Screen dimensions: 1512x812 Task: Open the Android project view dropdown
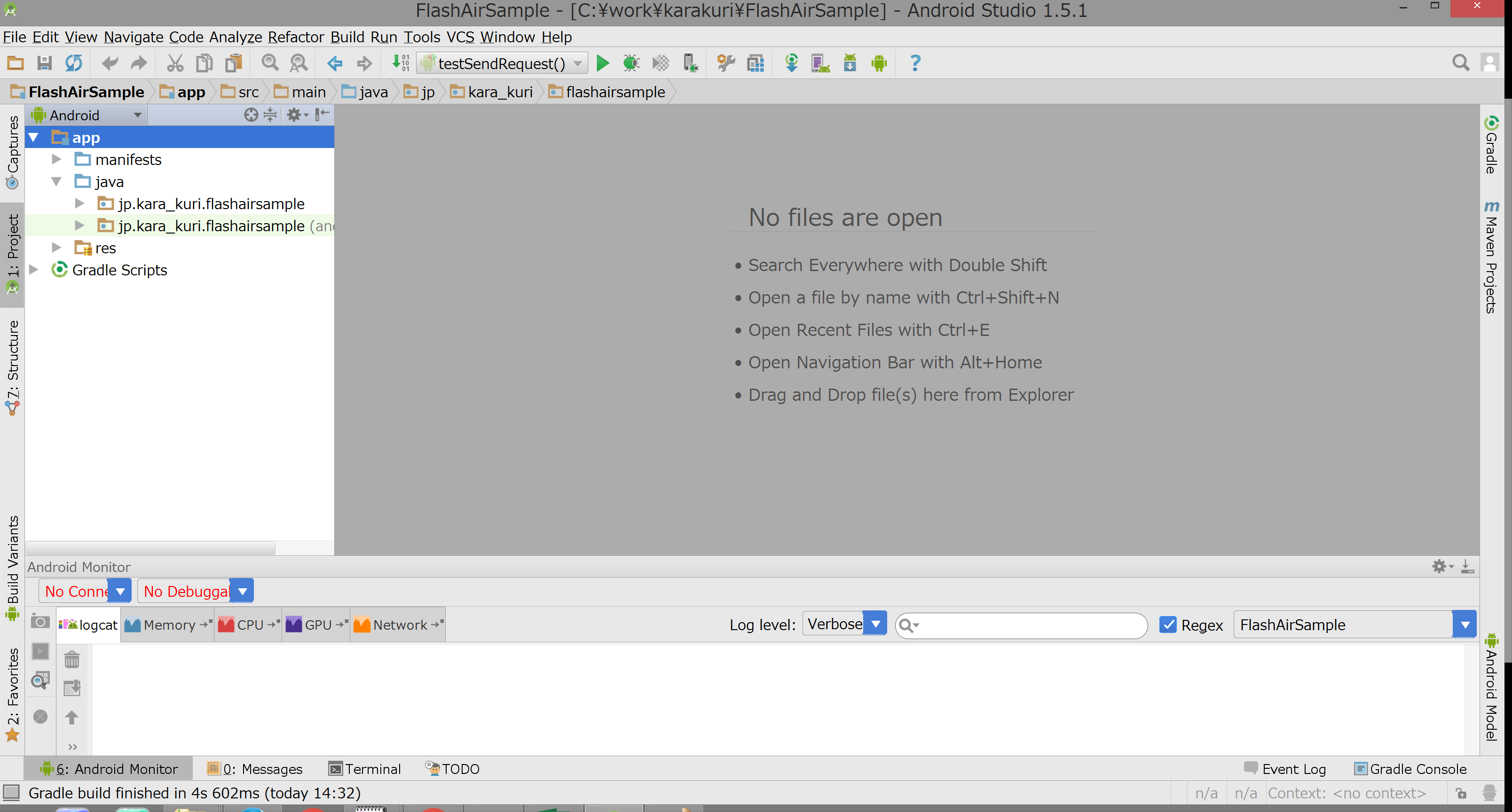[87, 115]
